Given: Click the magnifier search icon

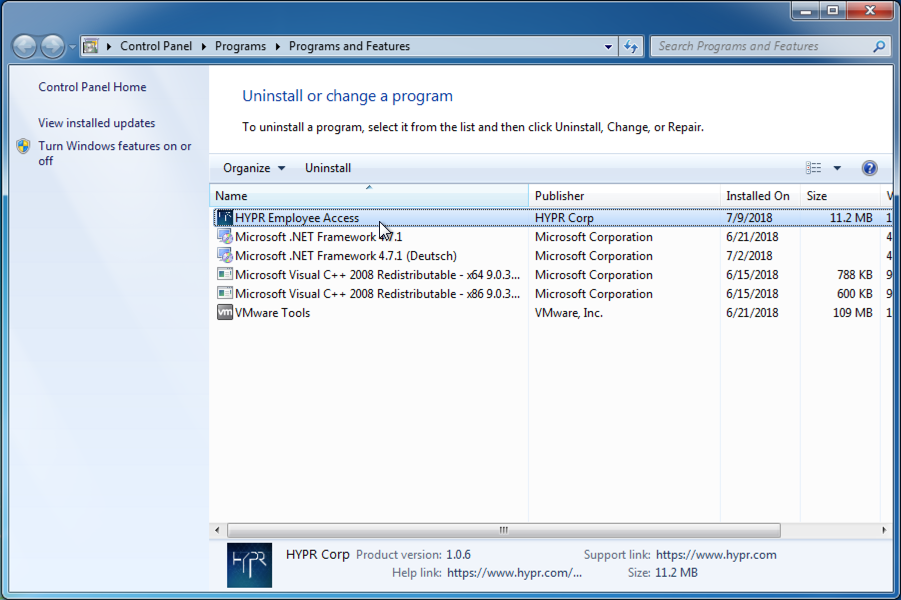Looking at the screenshot, I should pyautogui.click(x=879, y=46).
